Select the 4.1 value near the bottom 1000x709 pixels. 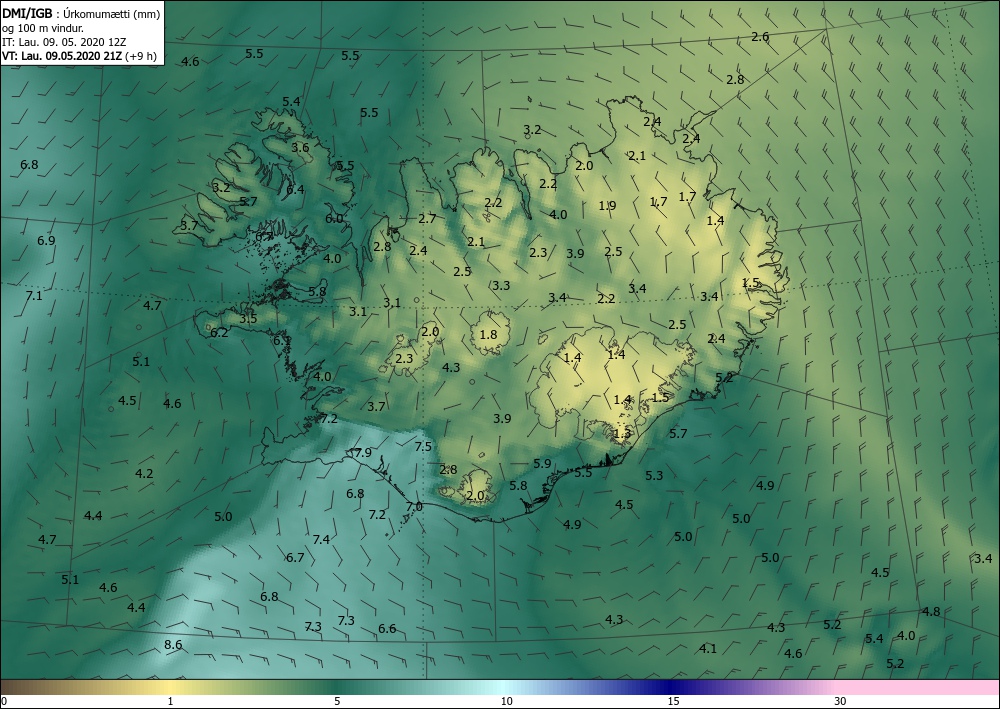707,648
